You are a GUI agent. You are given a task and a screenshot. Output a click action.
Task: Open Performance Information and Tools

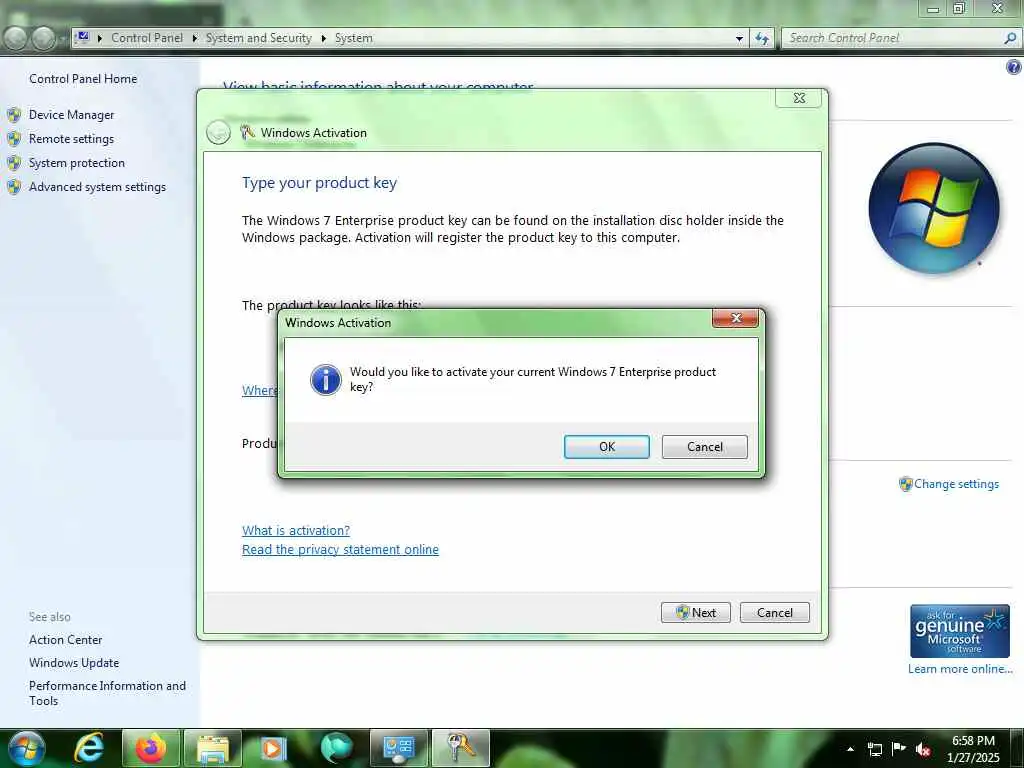pos(107,693)
